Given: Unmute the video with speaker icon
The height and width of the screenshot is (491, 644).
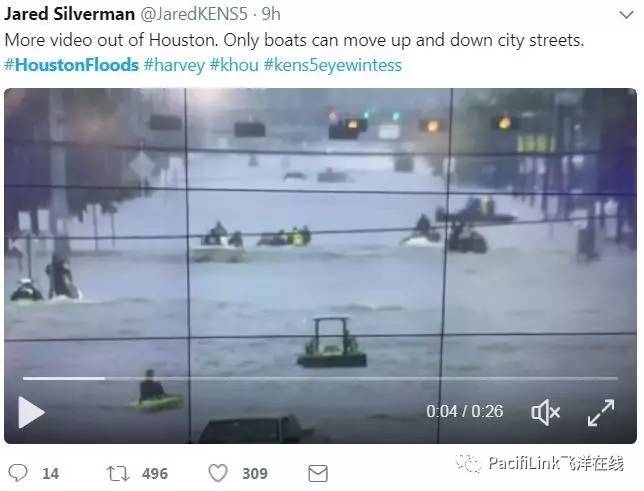Looking at the screenshot, I should 545,412.
